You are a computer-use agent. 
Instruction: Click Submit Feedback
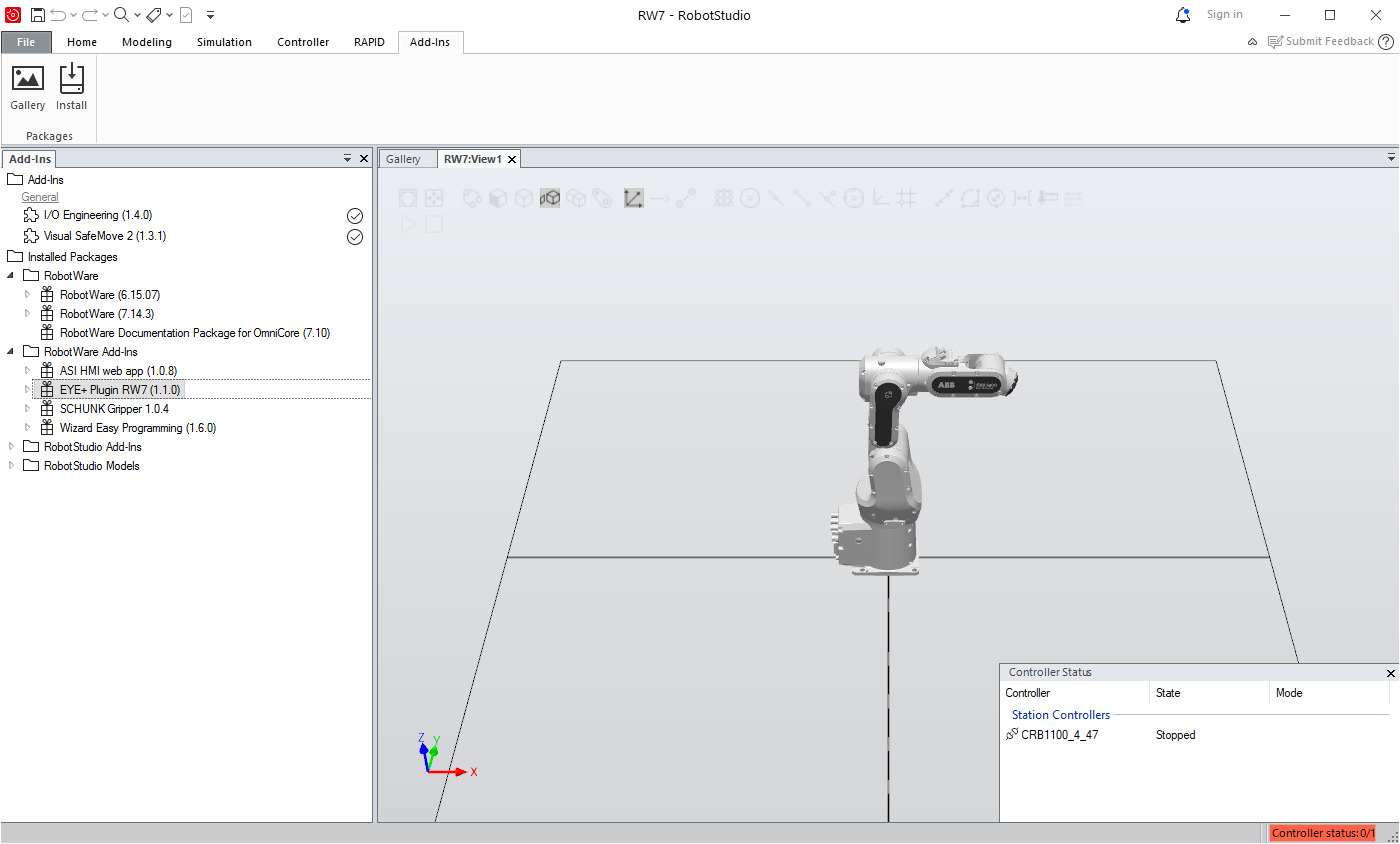(x=1321, y=41)
